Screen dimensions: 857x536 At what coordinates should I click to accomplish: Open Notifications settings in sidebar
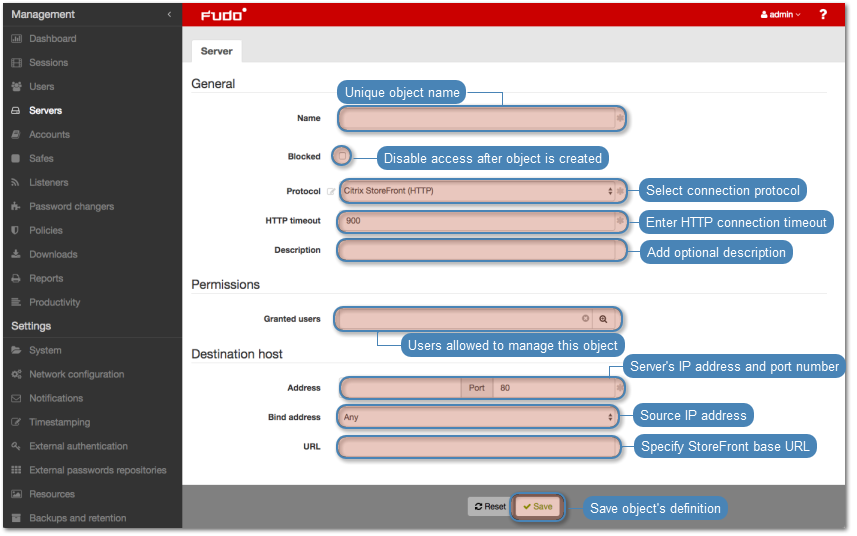coord(56,398)
